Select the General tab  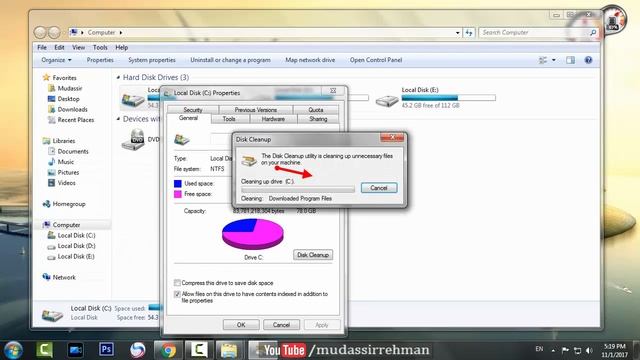click(188, 118)
